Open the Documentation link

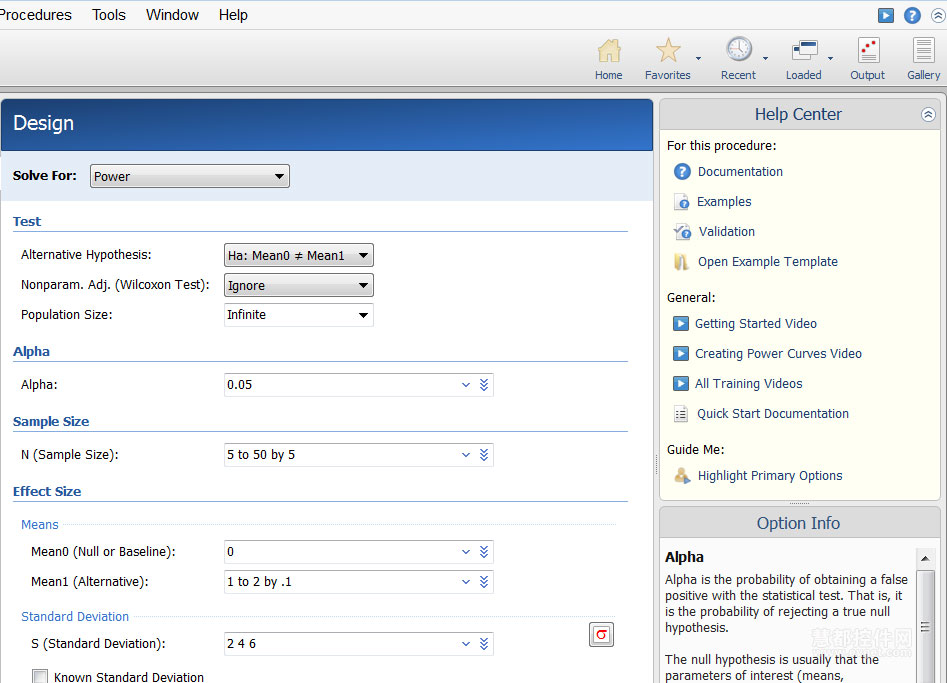click(x=740, y=172)
